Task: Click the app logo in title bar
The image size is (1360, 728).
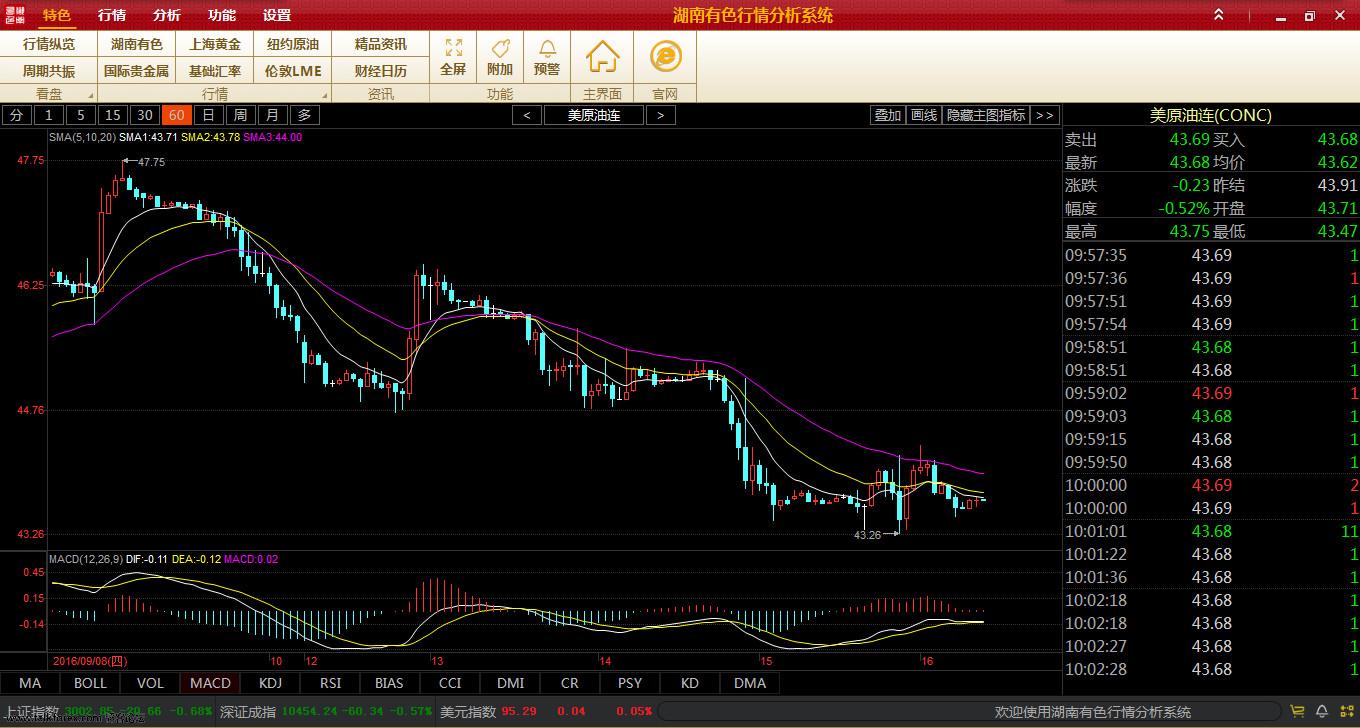Action: coord(16,15)
